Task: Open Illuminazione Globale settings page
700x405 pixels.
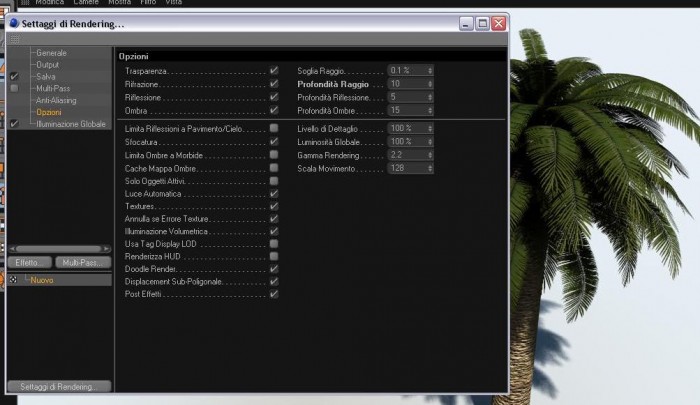Action: click(71, 124)
